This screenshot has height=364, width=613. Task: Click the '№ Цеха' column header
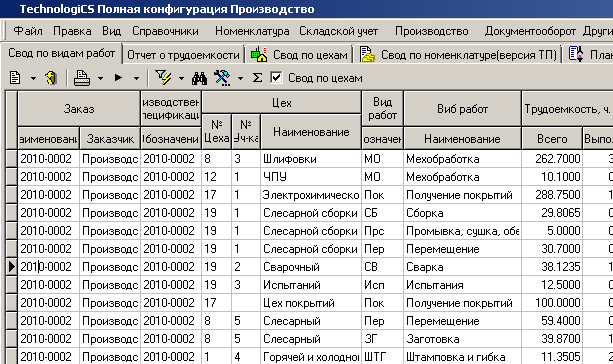217,131
